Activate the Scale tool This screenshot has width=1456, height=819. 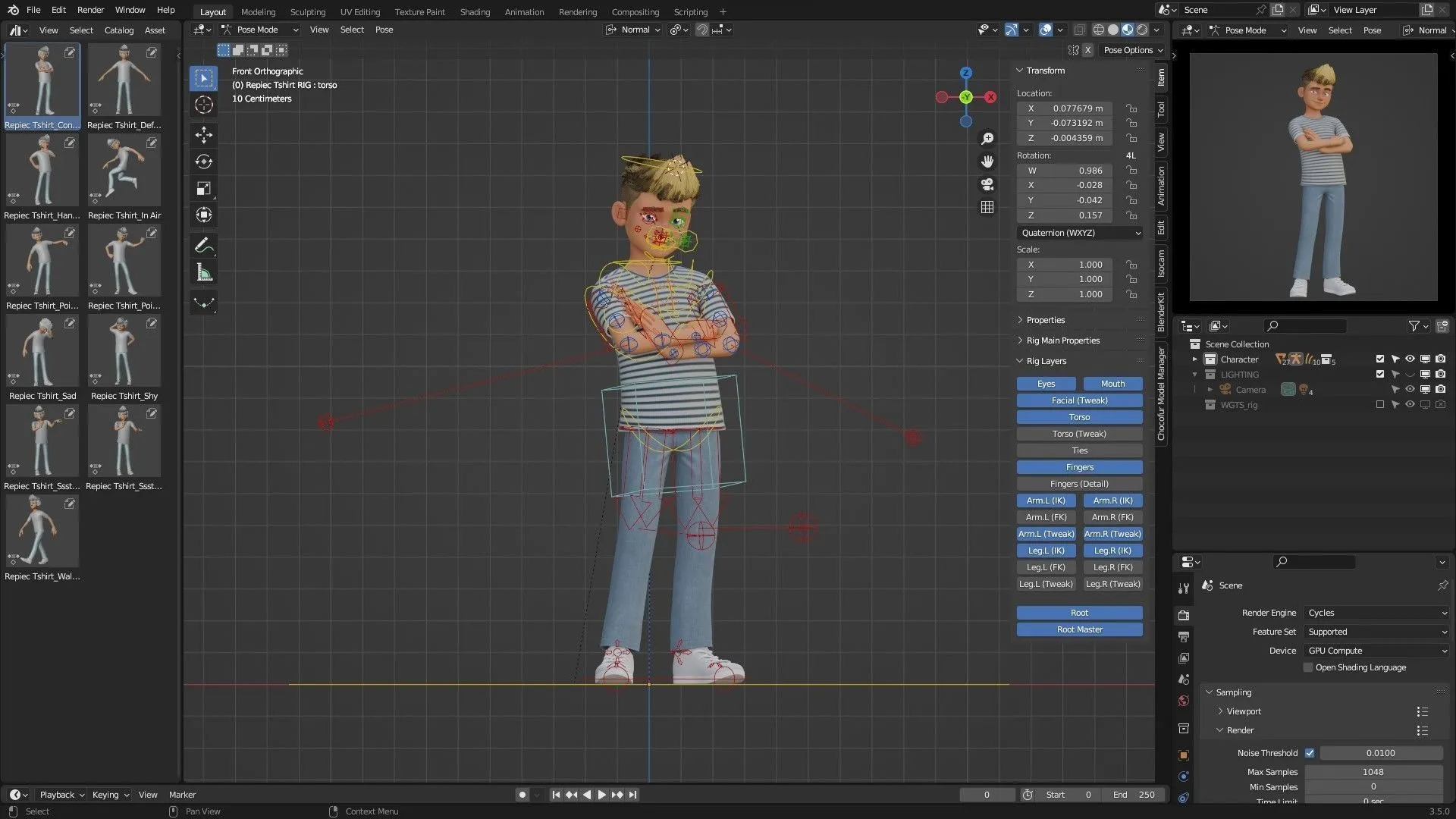(203, 187)
